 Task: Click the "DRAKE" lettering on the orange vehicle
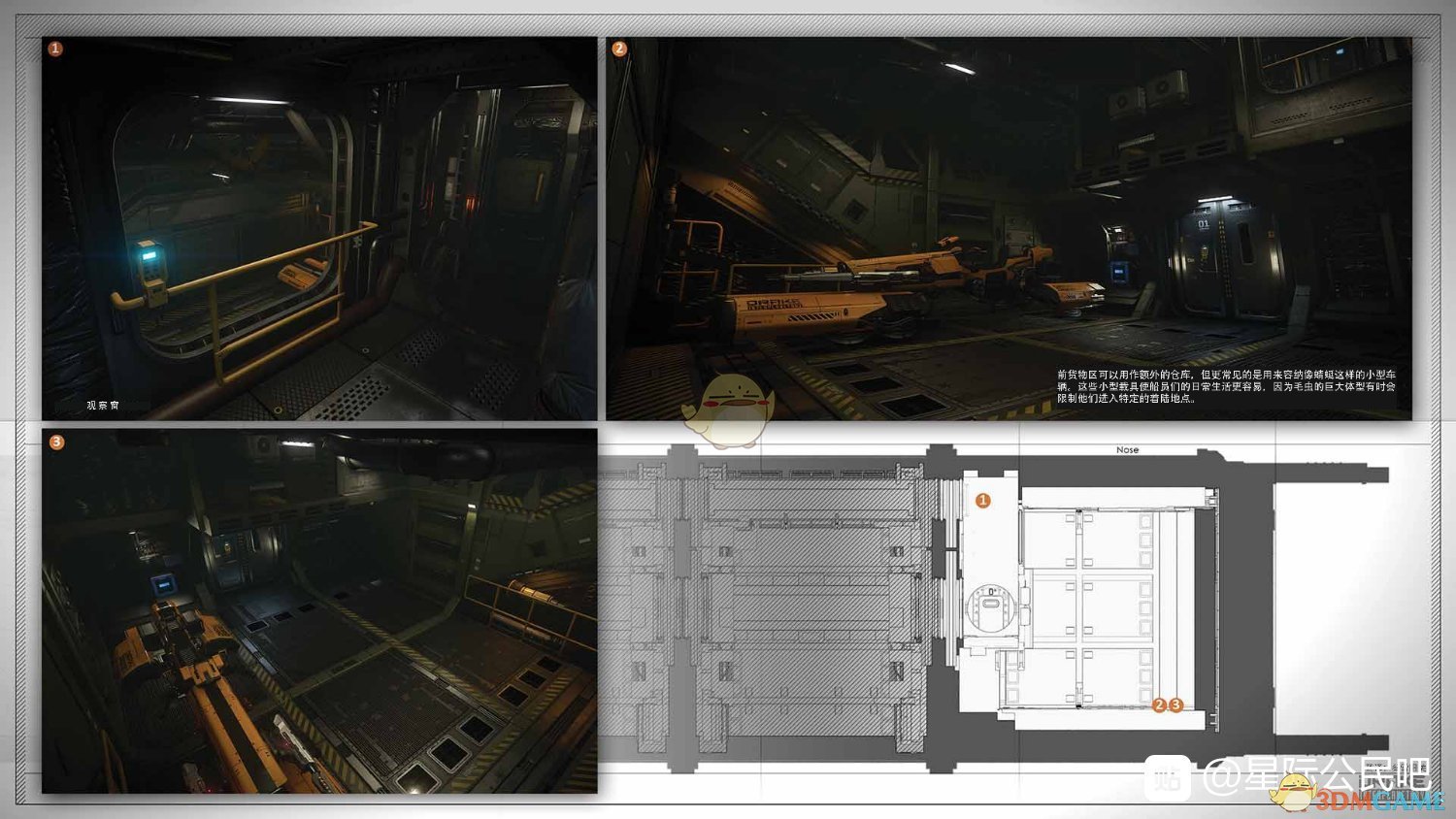tap(774, 304)
